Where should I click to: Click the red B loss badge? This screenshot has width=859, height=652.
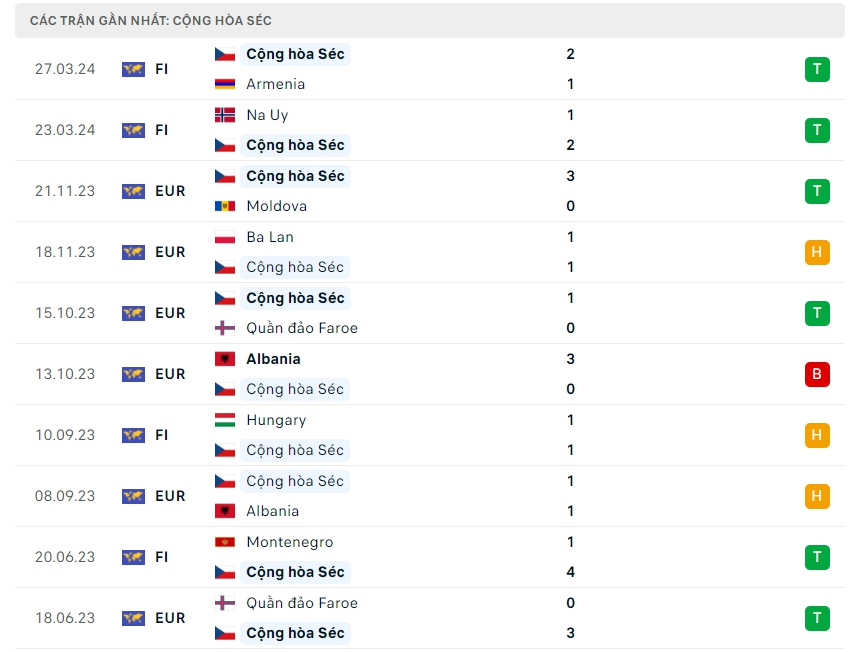pos(816,374)
